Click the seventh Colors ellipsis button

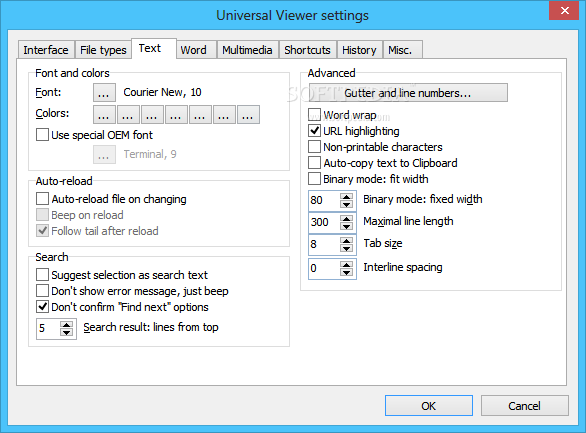248,114
